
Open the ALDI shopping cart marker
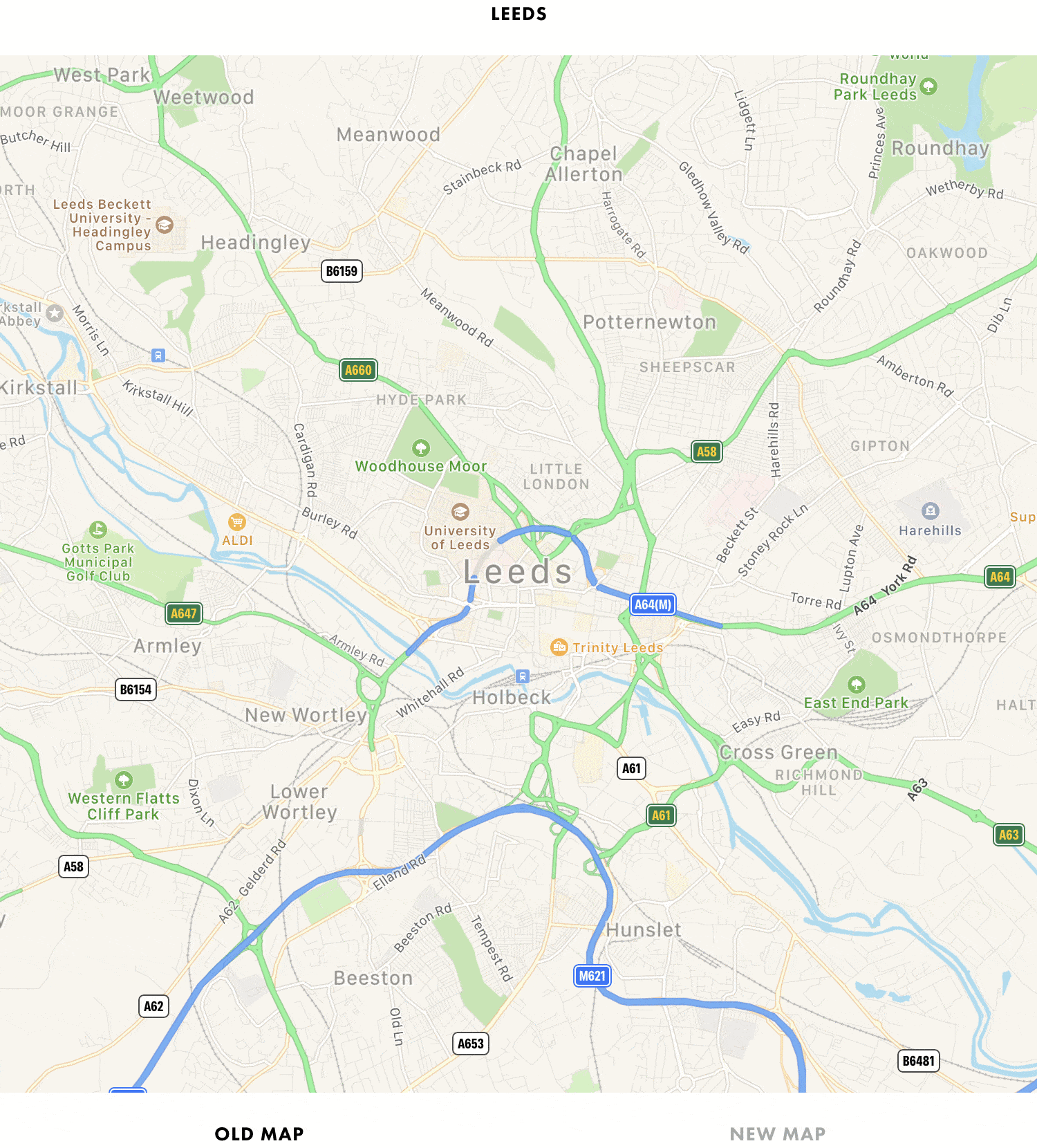[x=237, y=521]
